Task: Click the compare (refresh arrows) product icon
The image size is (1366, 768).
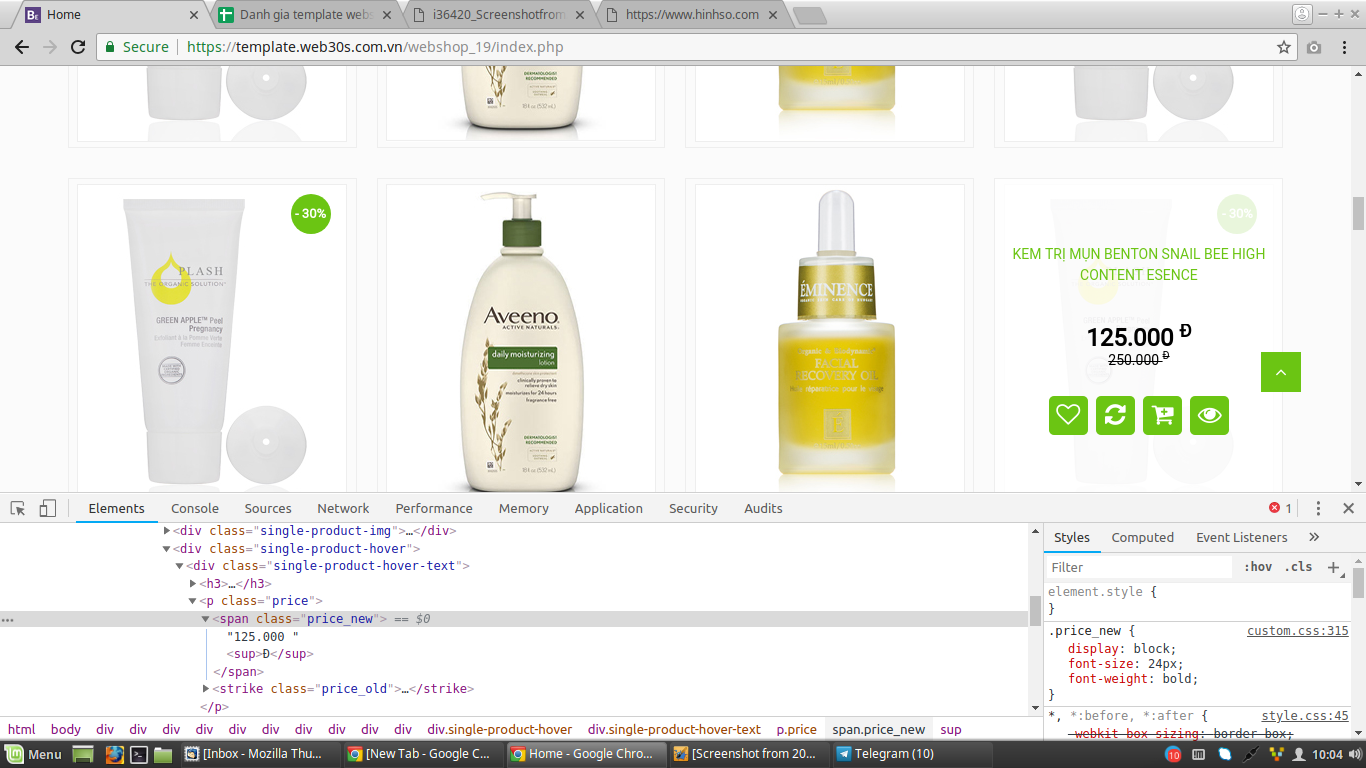Action: click(1115, 415)
